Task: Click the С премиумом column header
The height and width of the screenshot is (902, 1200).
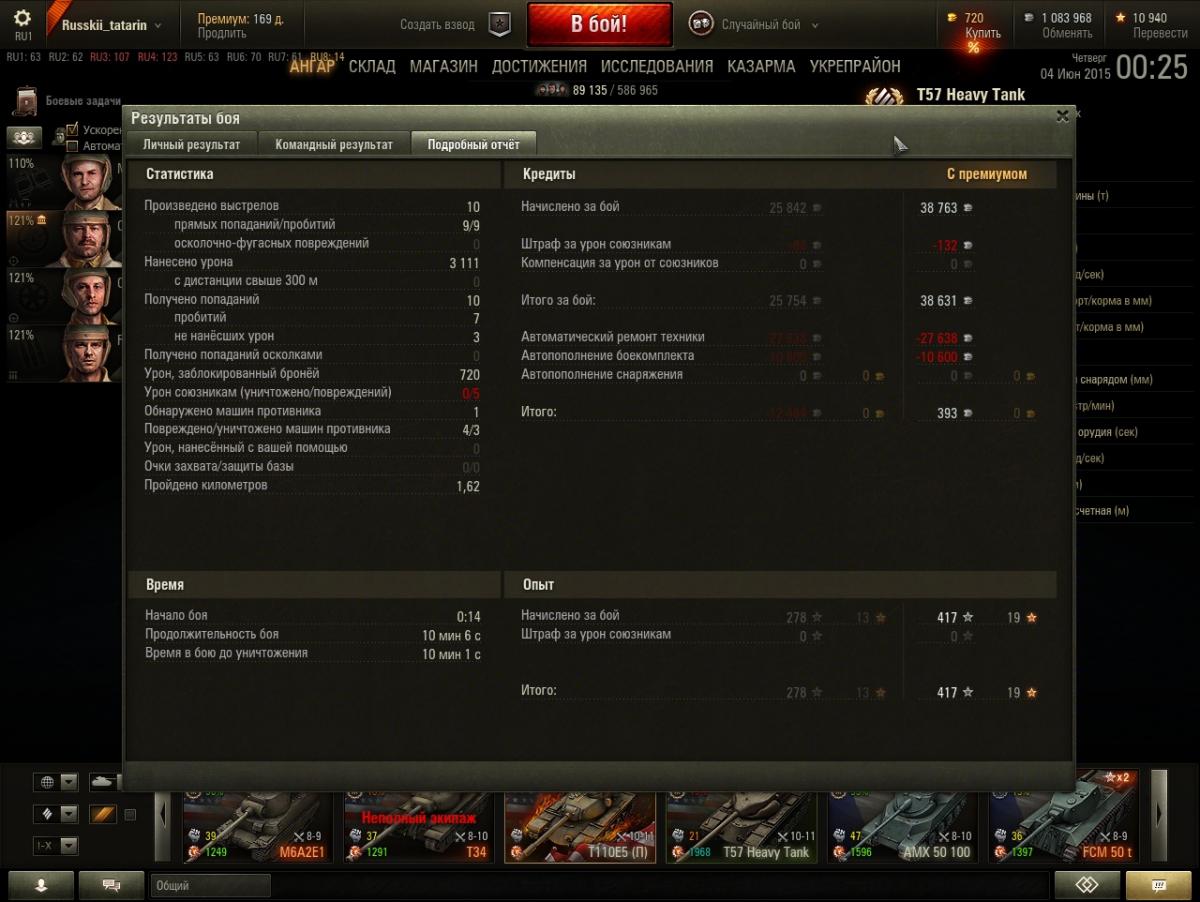Action: [x=987, y=174]
